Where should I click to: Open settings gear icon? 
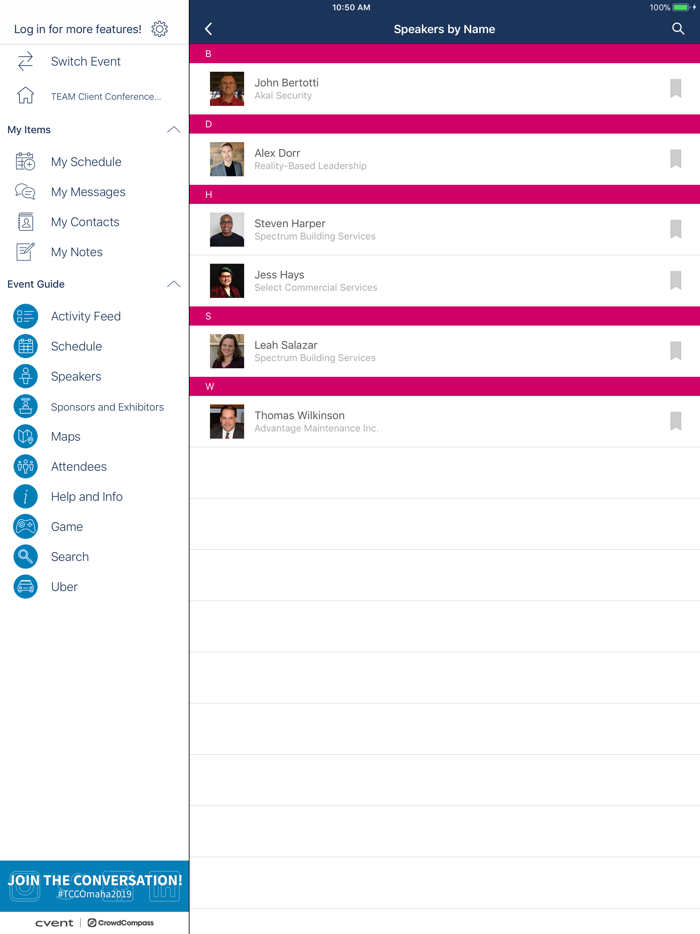click(x=159, y=29)
